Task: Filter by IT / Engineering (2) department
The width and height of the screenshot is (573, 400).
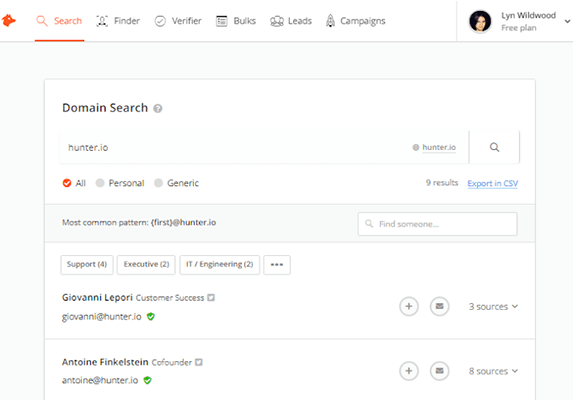Action: coord(220,264)
